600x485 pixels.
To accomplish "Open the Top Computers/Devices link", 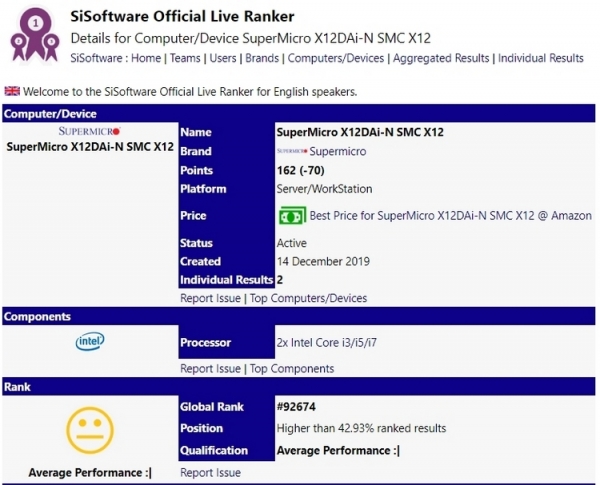I will coord(308,298).
